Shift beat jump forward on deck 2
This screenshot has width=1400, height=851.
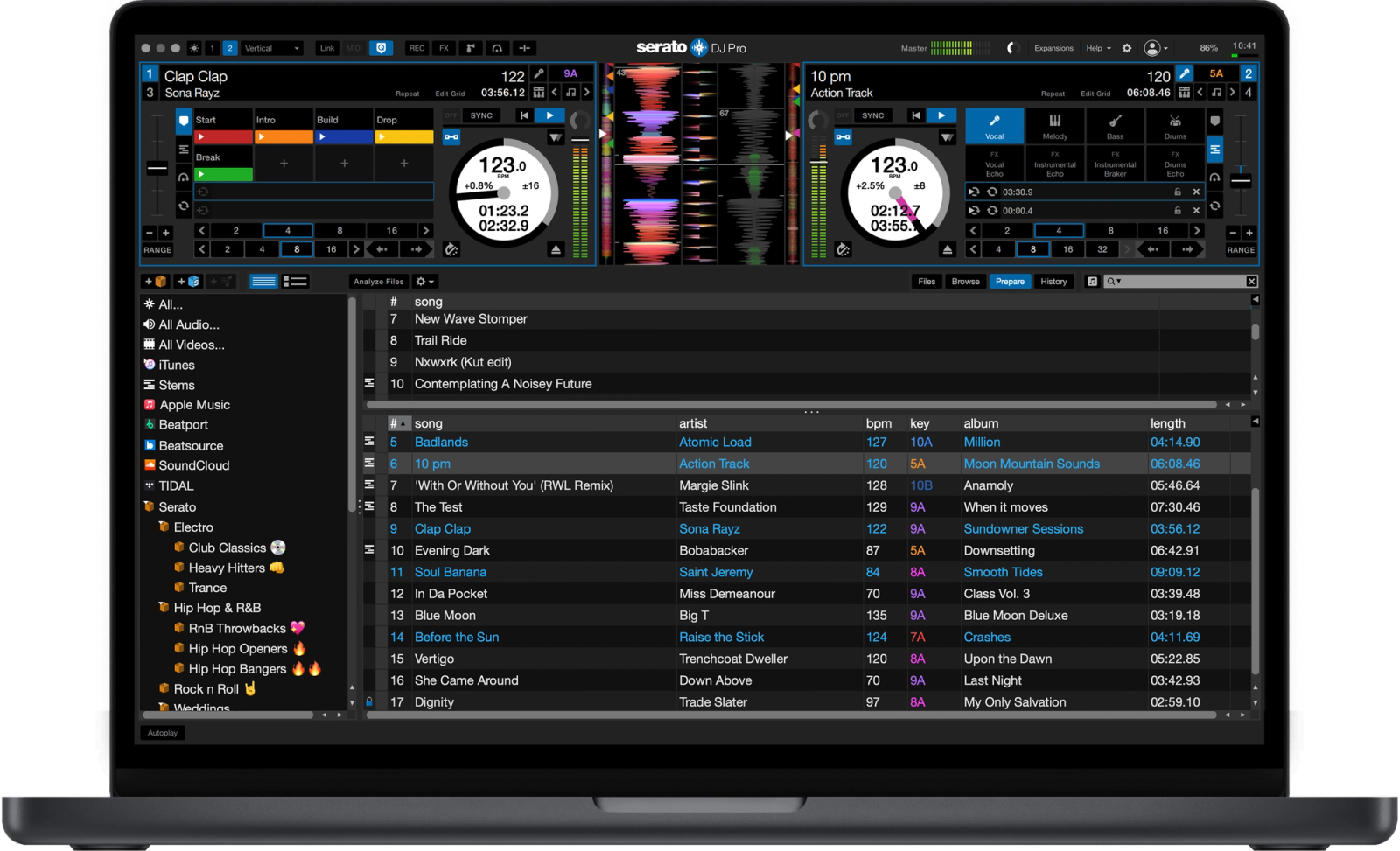(x=1187, y=249)
